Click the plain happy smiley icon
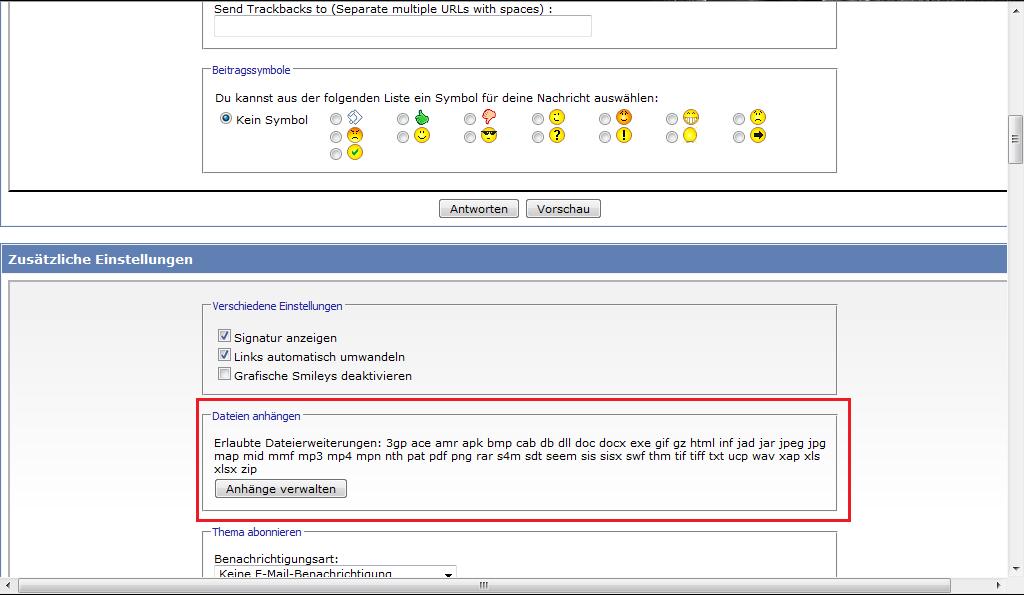The image size is (1024, 595). click(x=422, y=136)
